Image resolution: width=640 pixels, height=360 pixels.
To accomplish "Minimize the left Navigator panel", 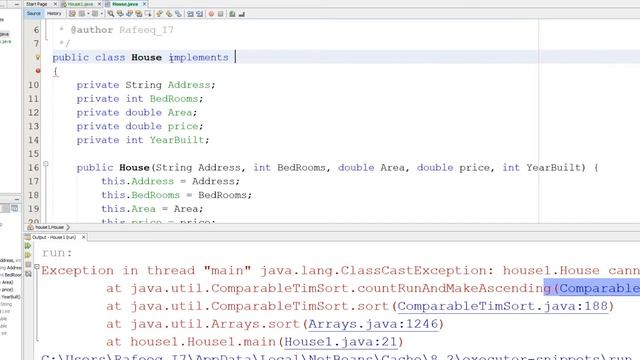I will pyautogui.click(x=17, y=199).
